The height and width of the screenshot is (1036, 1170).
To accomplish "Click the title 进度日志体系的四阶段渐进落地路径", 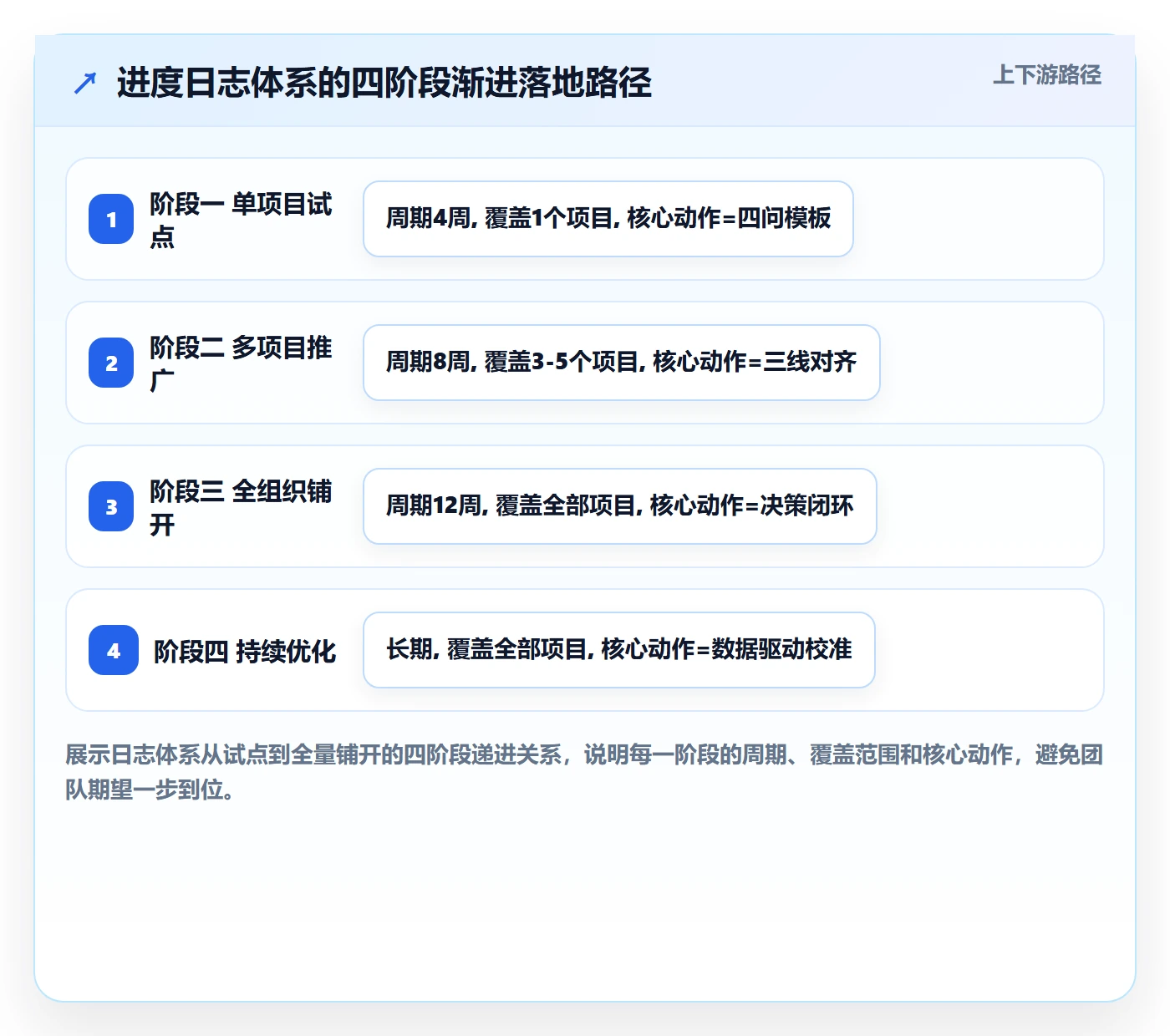I will pos(384,83).
